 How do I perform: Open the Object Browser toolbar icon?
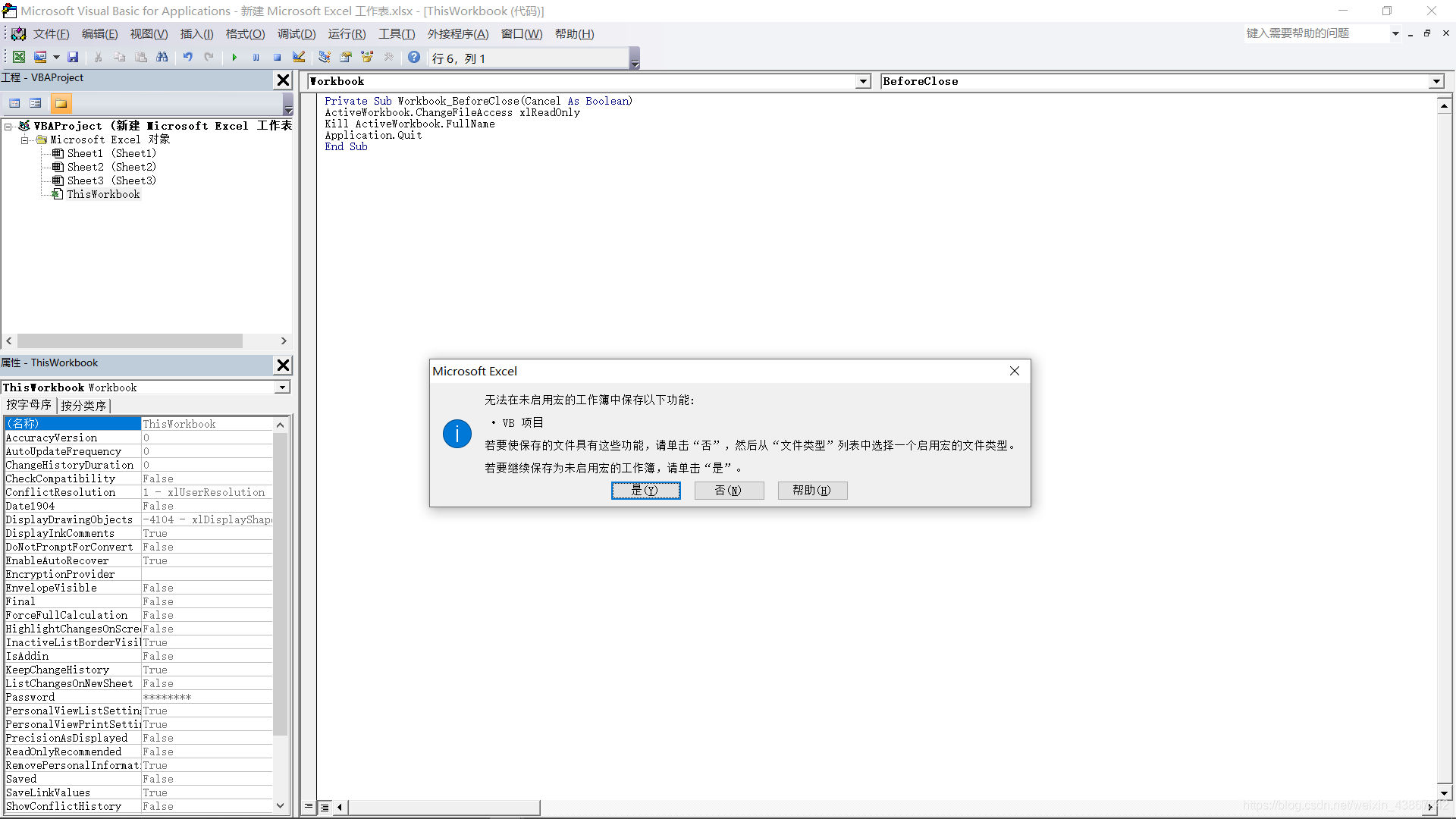pyautogui.click(x=367, y=57)
